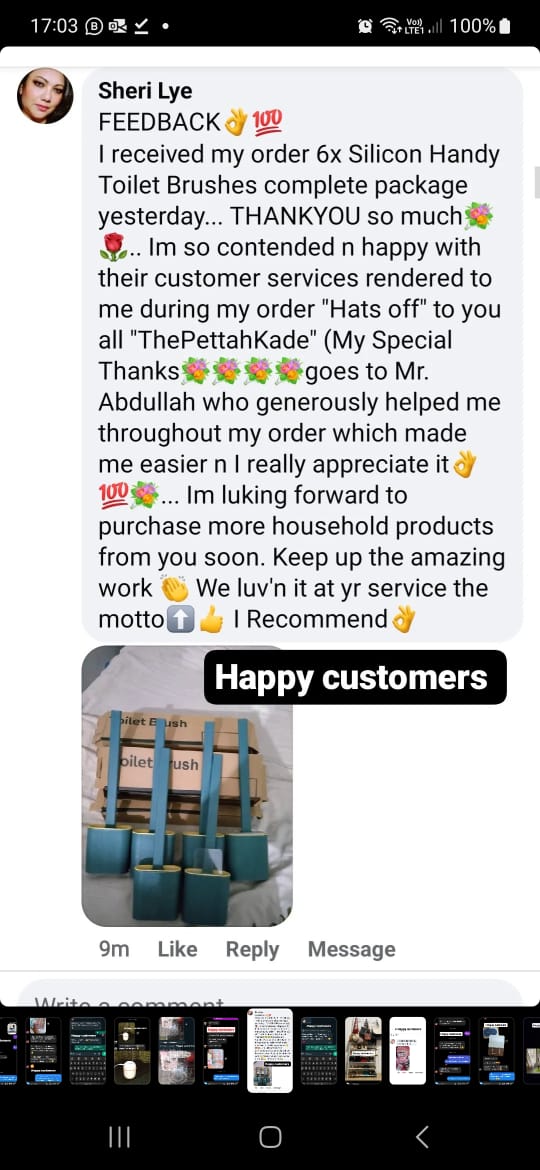Viewport: 540px width, 1170px height.
Task: Click the scrollbar handle on the right edge
Action: [536, 183]
